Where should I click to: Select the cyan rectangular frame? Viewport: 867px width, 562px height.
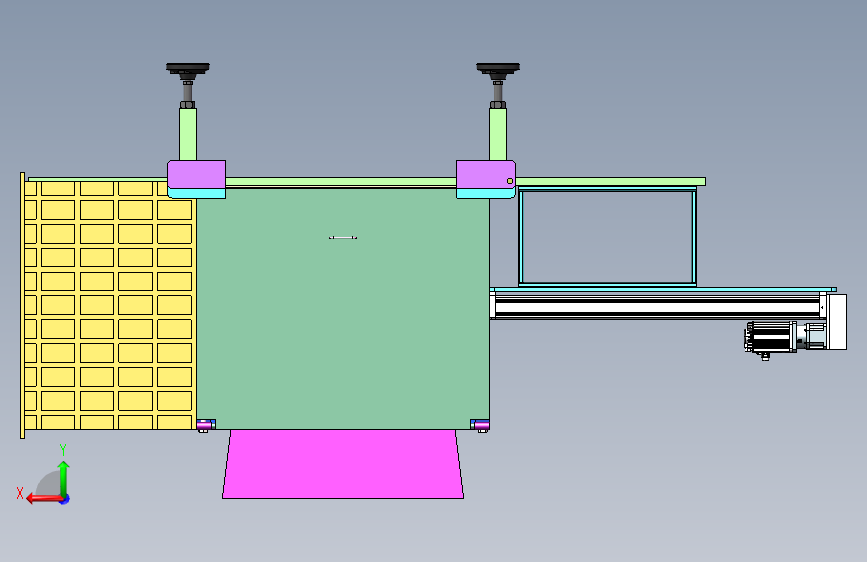click(x=607, y=237)
